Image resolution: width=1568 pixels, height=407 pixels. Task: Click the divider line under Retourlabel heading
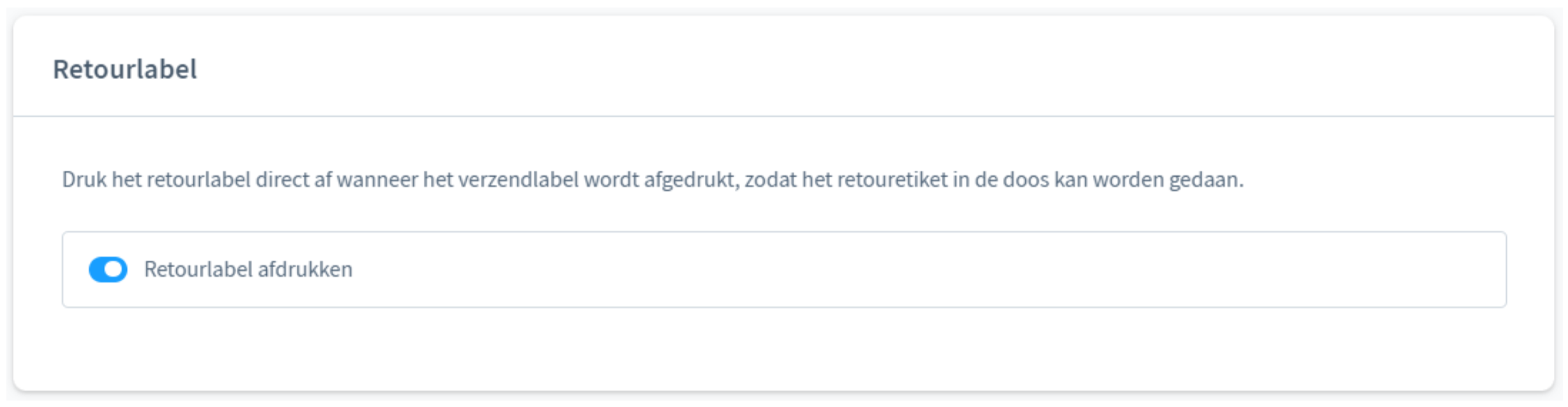point(784,114)
